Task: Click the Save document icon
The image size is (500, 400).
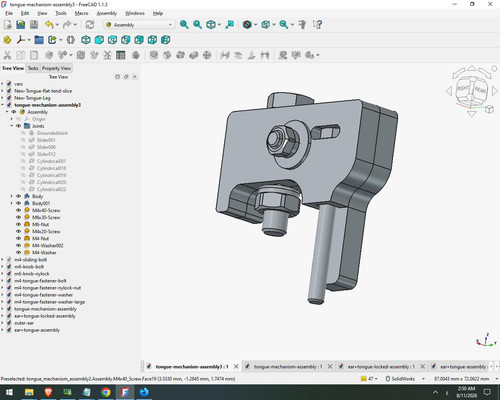Action: (34, 25)
